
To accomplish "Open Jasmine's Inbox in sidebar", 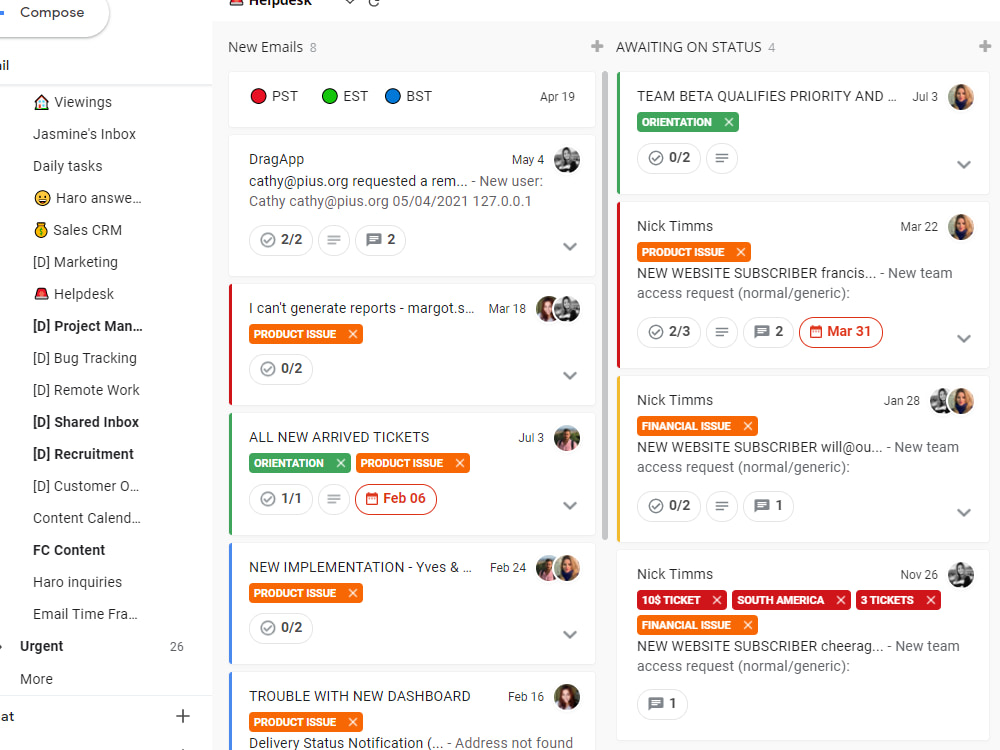I will point(84,134).
